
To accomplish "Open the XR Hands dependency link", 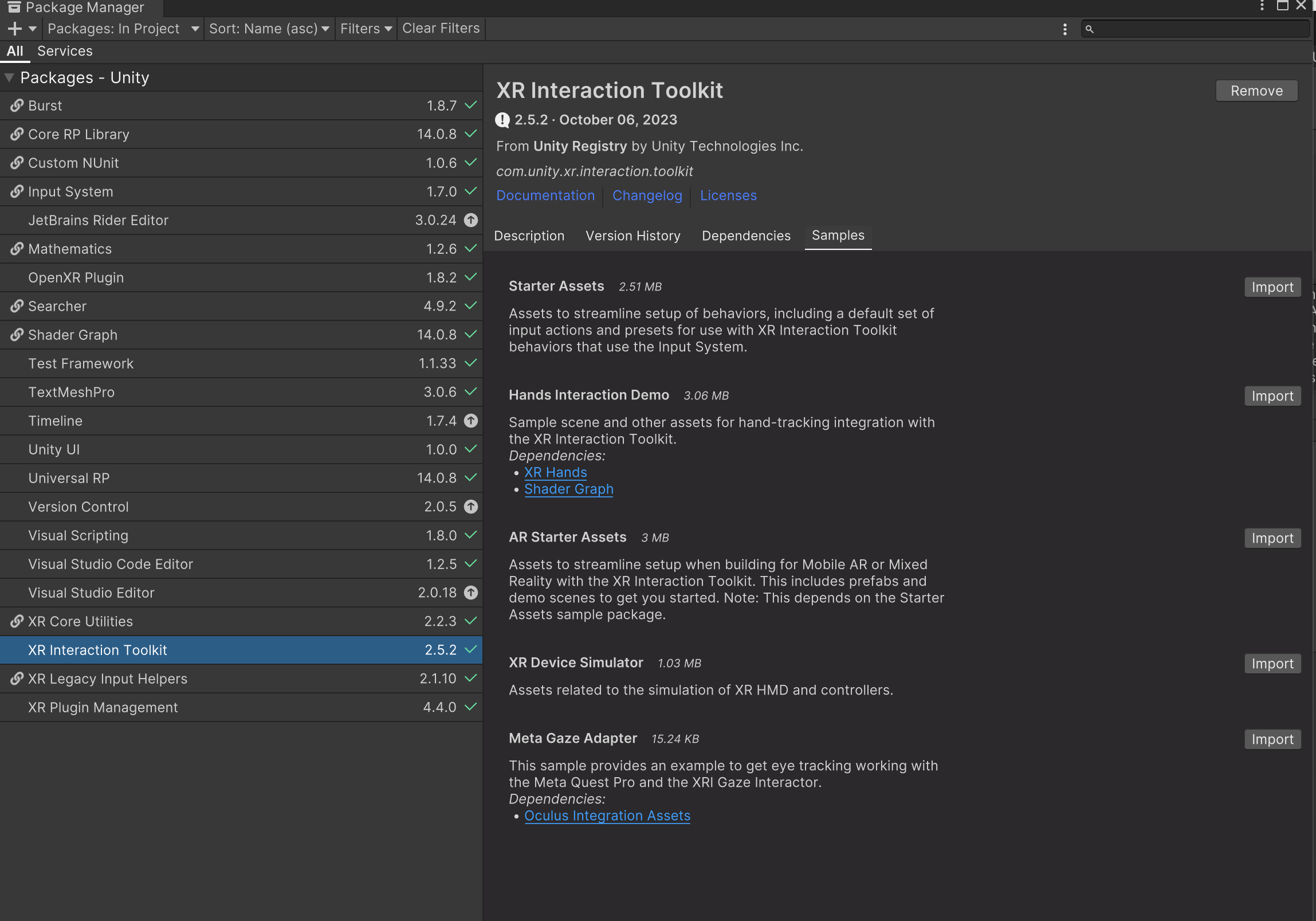I will pyautogui.click(x=555, y=473).
